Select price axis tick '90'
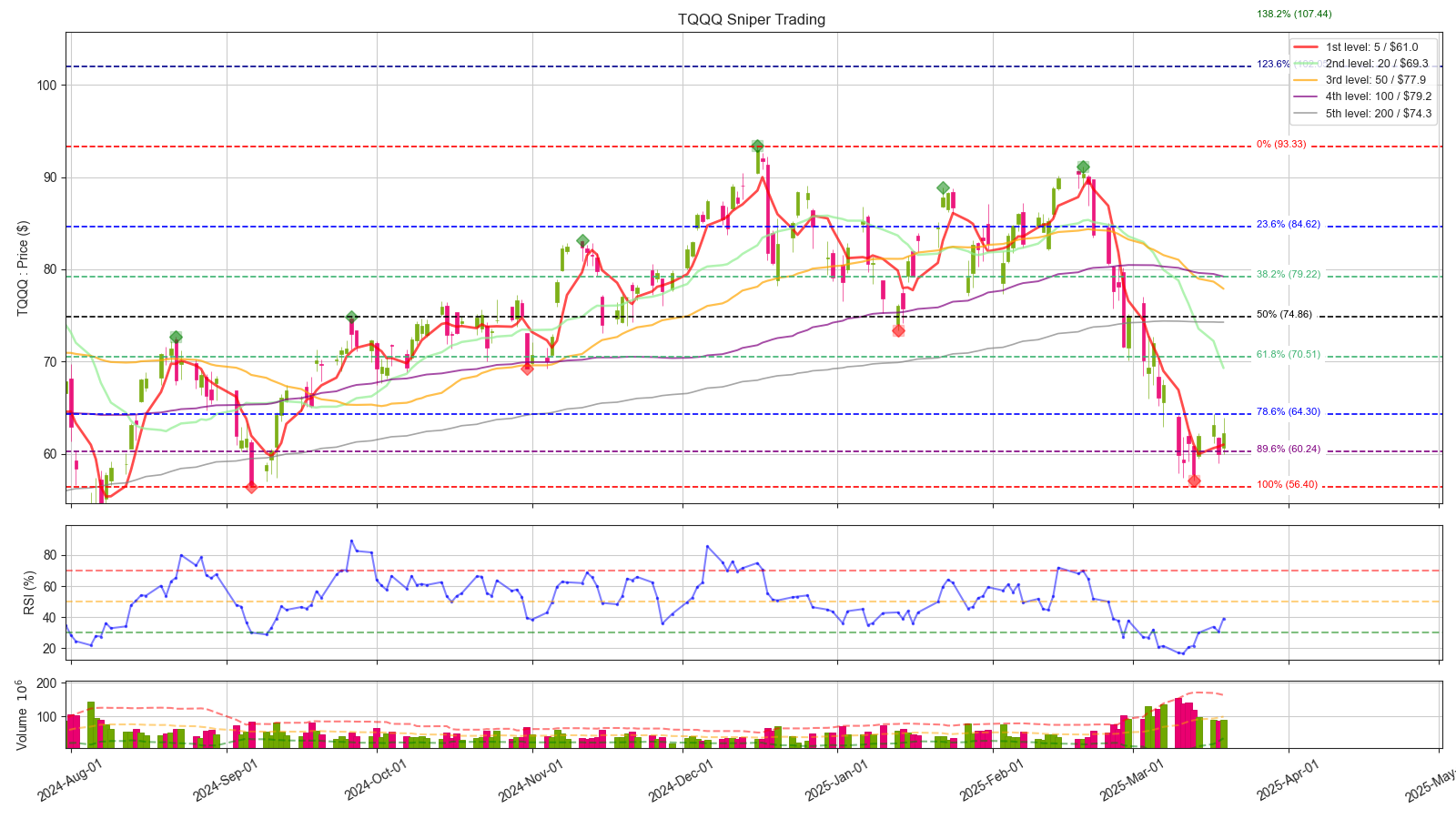Viewport: 1456px width, 819px height. [x=50, y=178]
